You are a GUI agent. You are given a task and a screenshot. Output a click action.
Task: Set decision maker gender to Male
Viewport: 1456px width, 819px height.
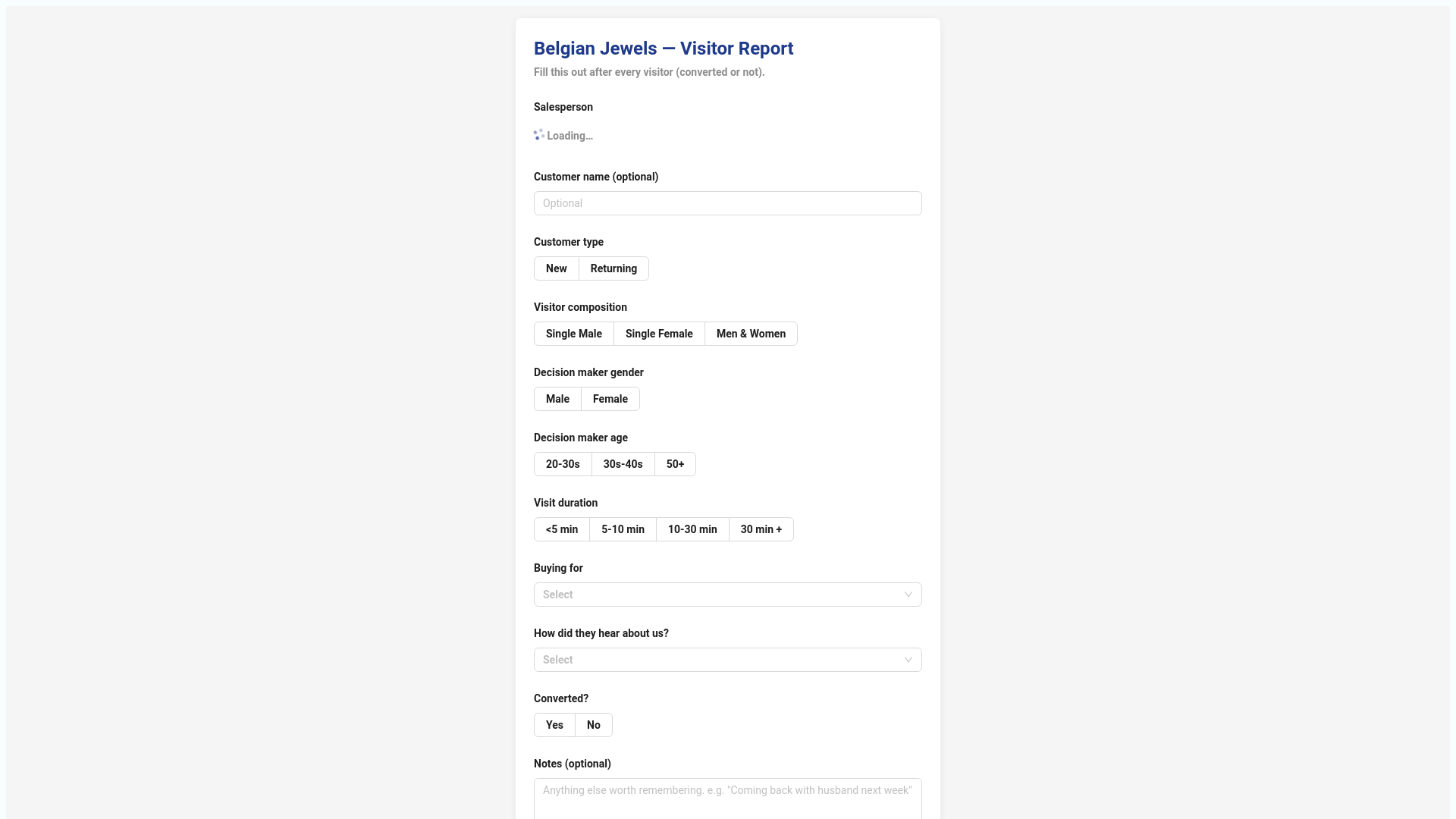point(557,399)
